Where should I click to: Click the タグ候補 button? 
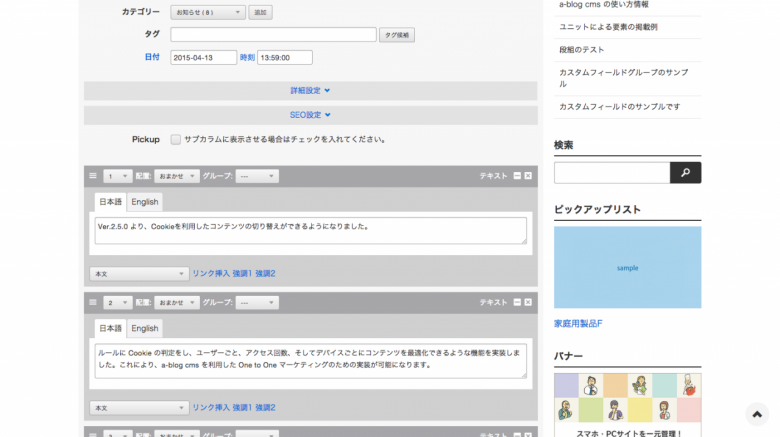(397, 35)
